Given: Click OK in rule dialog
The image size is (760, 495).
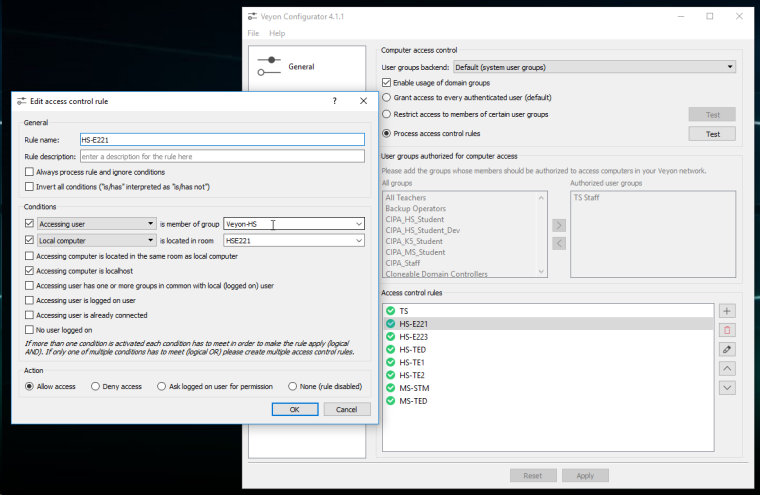Looking at the screenshot, I should (x=295, y=409).
